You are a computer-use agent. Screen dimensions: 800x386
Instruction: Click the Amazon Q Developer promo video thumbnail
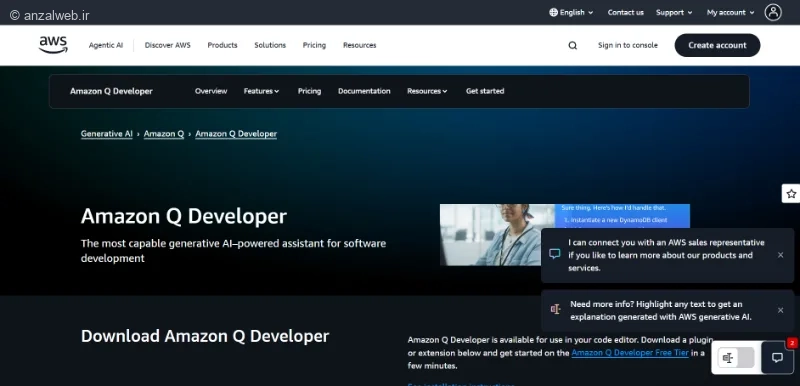tap(565, 235)
